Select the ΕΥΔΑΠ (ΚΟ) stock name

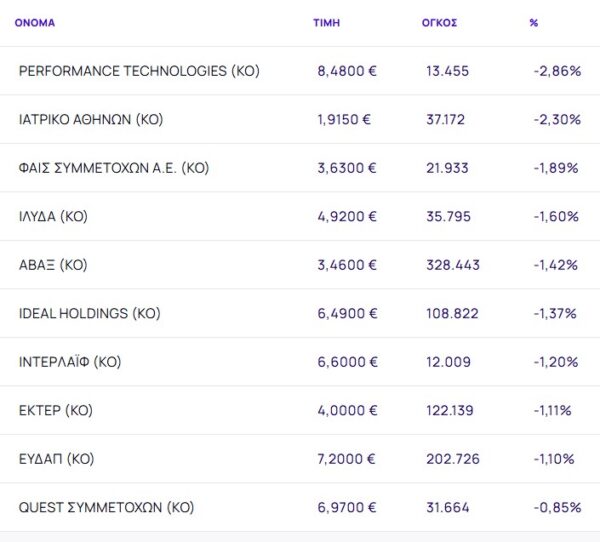[x=56, y=459]
